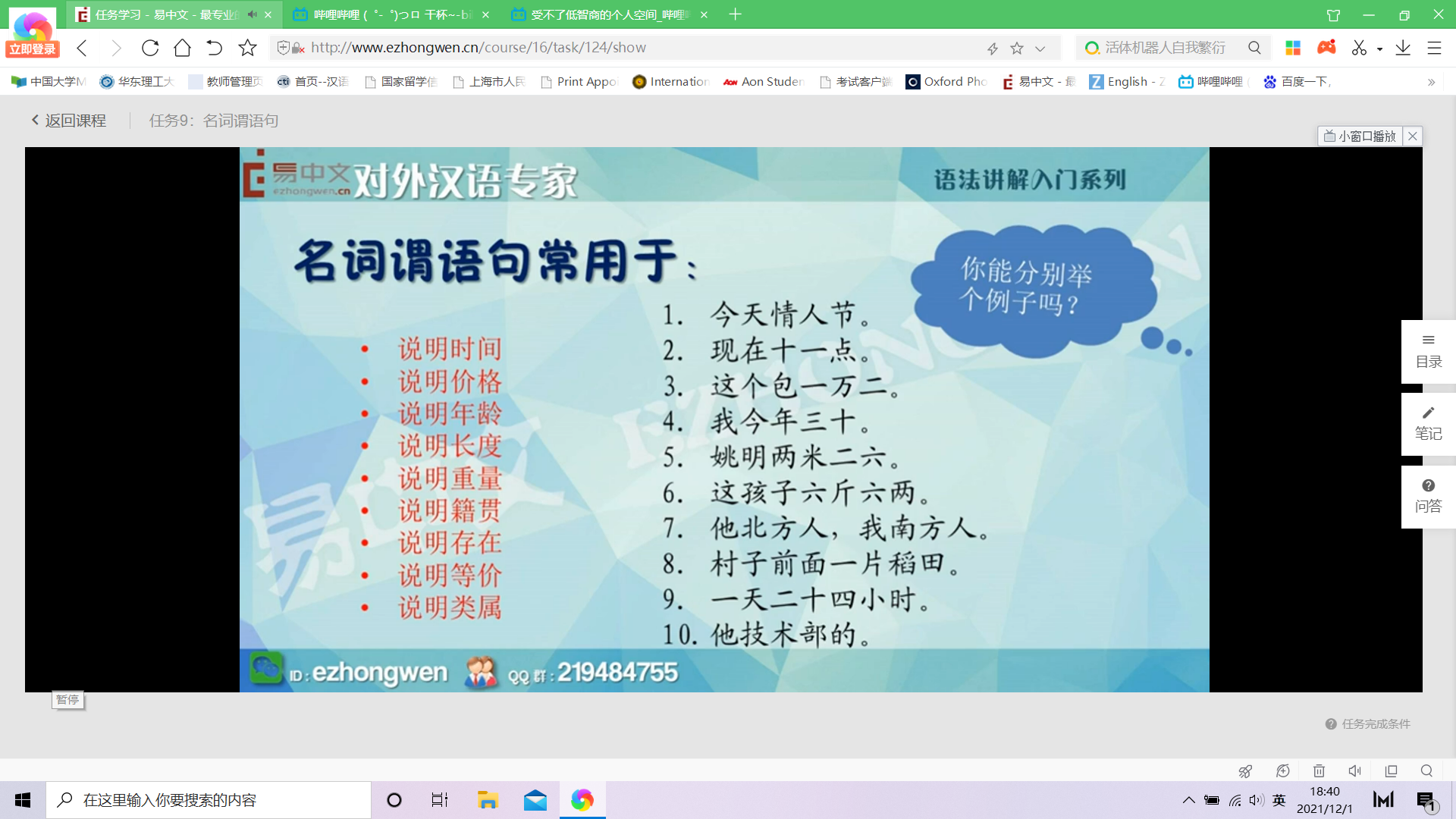Toggle the browser status bar mute speaker
This screenshot has height=819, width=1456.
click(1354, 770)
